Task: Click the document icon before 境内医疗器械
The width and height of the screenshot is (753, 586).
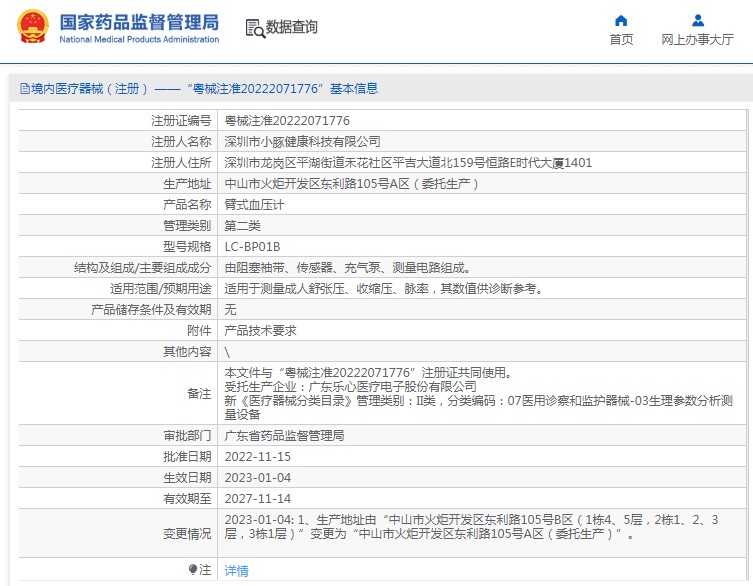Action: (24, 88)
